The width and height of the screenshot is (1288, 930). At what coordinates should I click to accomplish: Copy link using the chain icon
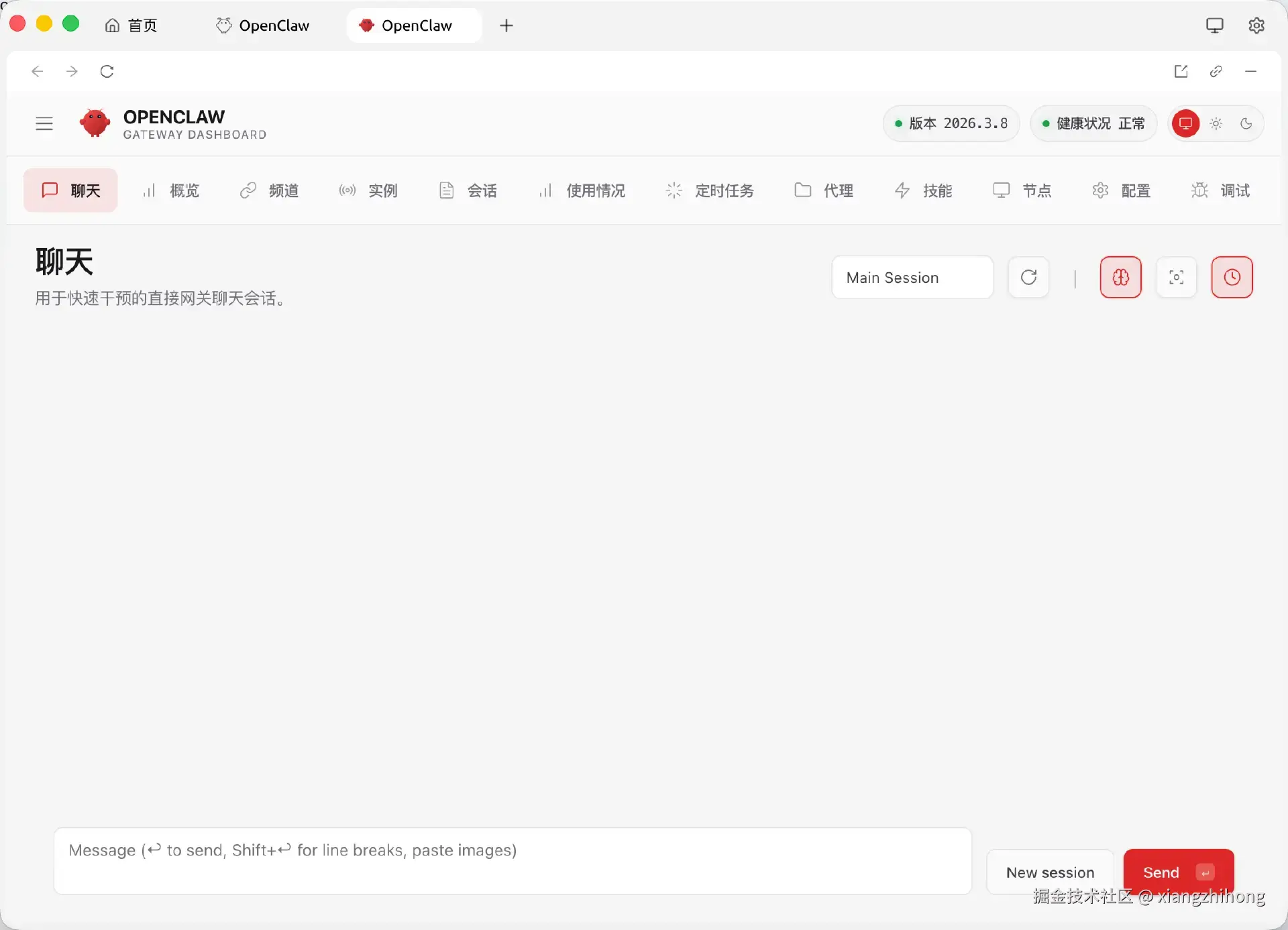click(1216, 71)
